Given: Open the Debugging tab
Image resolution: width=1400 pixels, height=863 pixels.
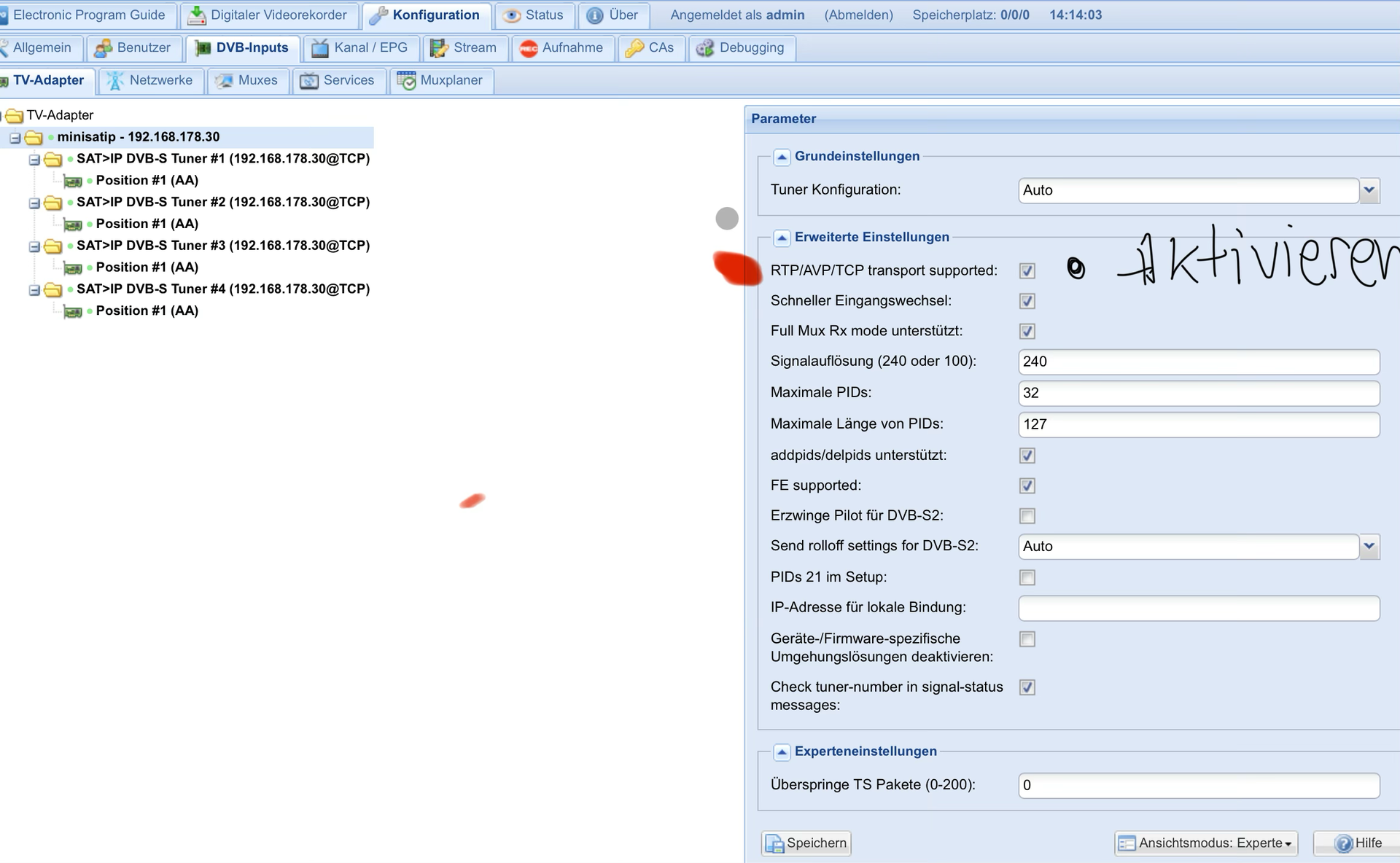Looking at the screenshot, I should coord(742,48).
